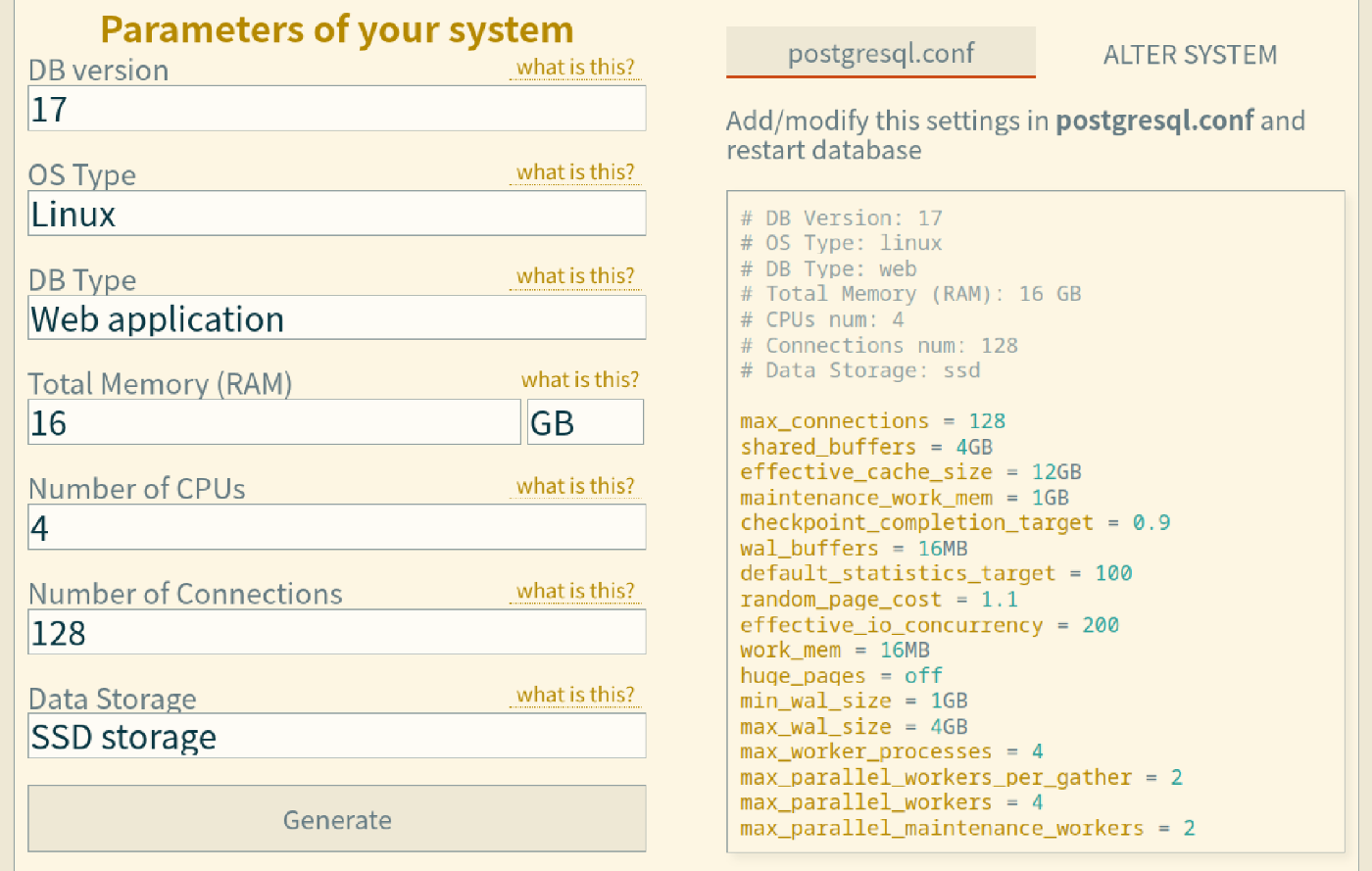Click the Generate button
Screen dimensions: 1372x871
coord(336,819)
